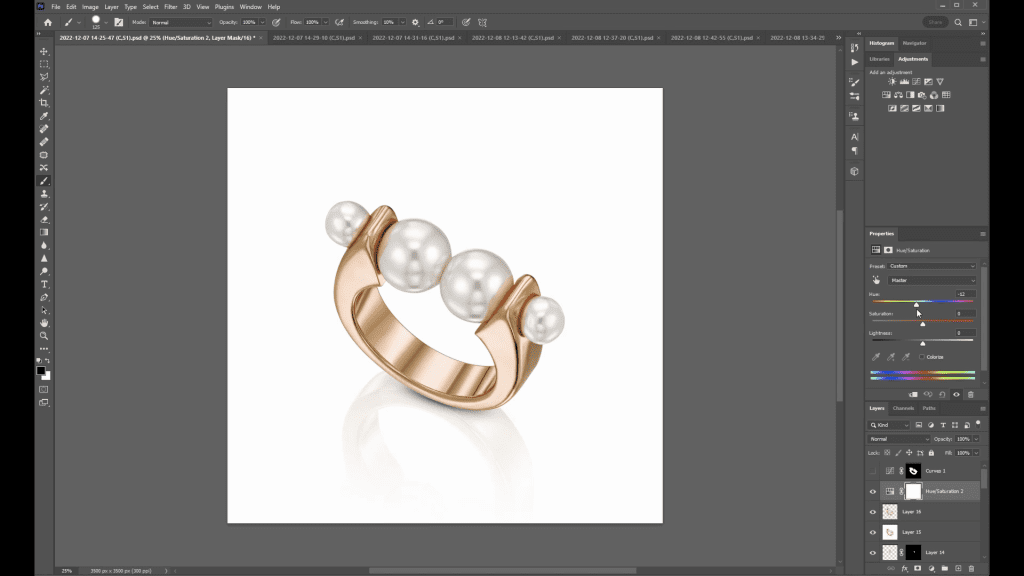
Task: Switch to the Libraries tab
Action: pos(879,59)
